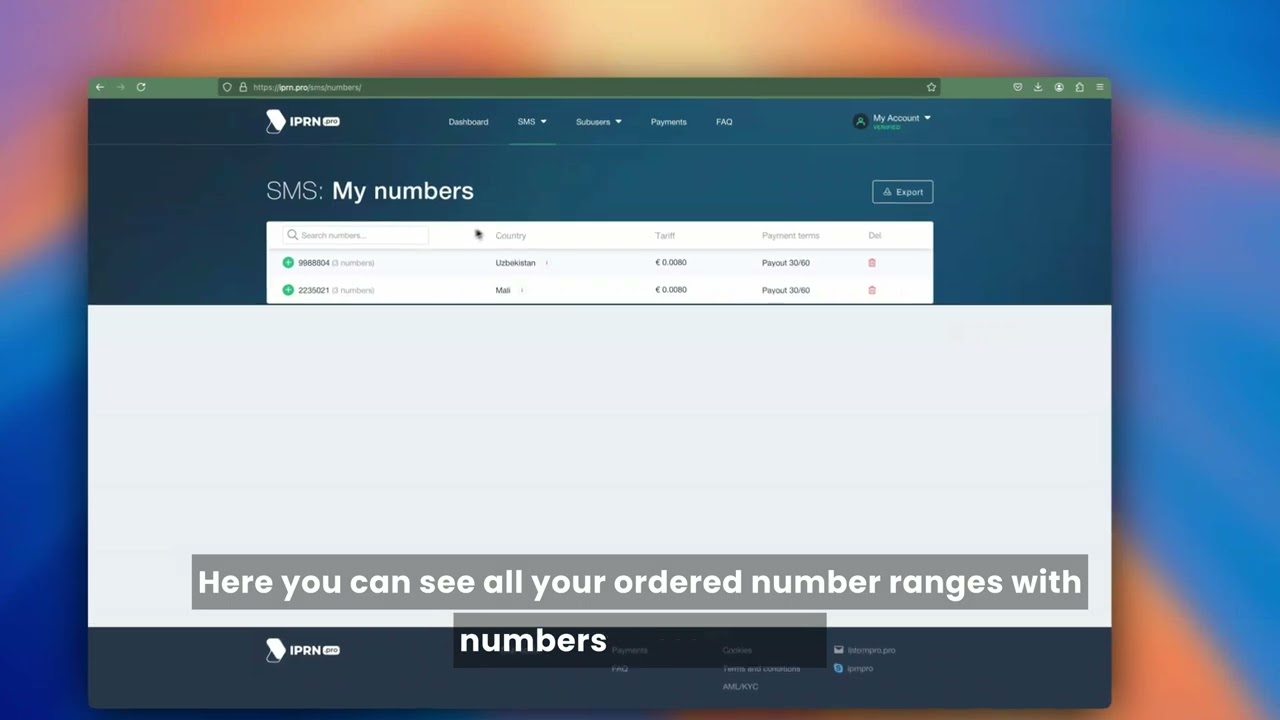
Task: Delete the Mali range via trash icon
Action: (872, 290)
